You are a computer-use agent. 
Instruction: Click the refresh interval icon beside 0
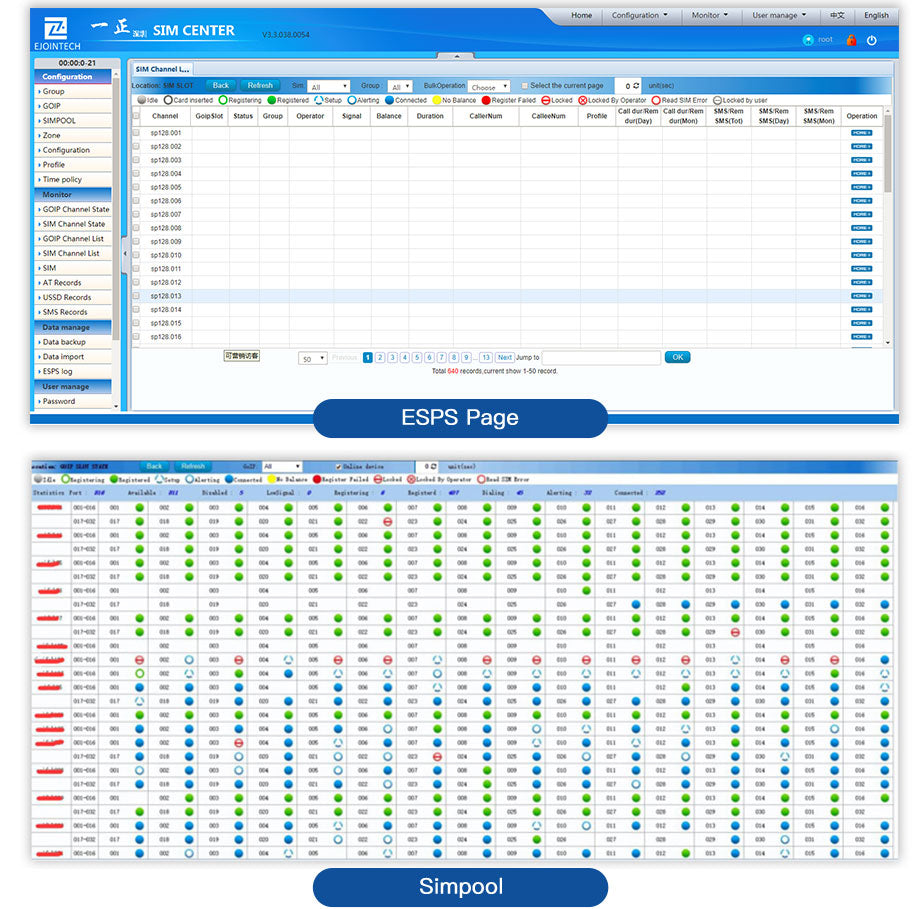(635, 86)
